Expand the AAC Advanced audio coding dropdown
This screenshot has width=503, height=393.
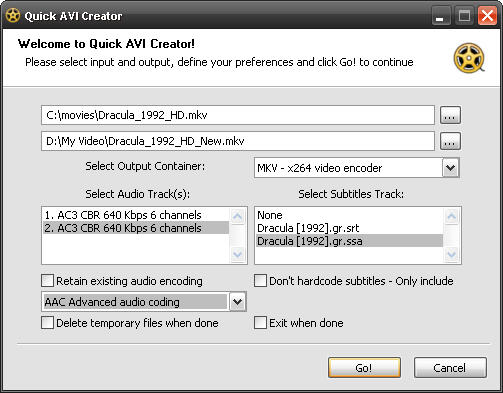click(x=237, y=302)
